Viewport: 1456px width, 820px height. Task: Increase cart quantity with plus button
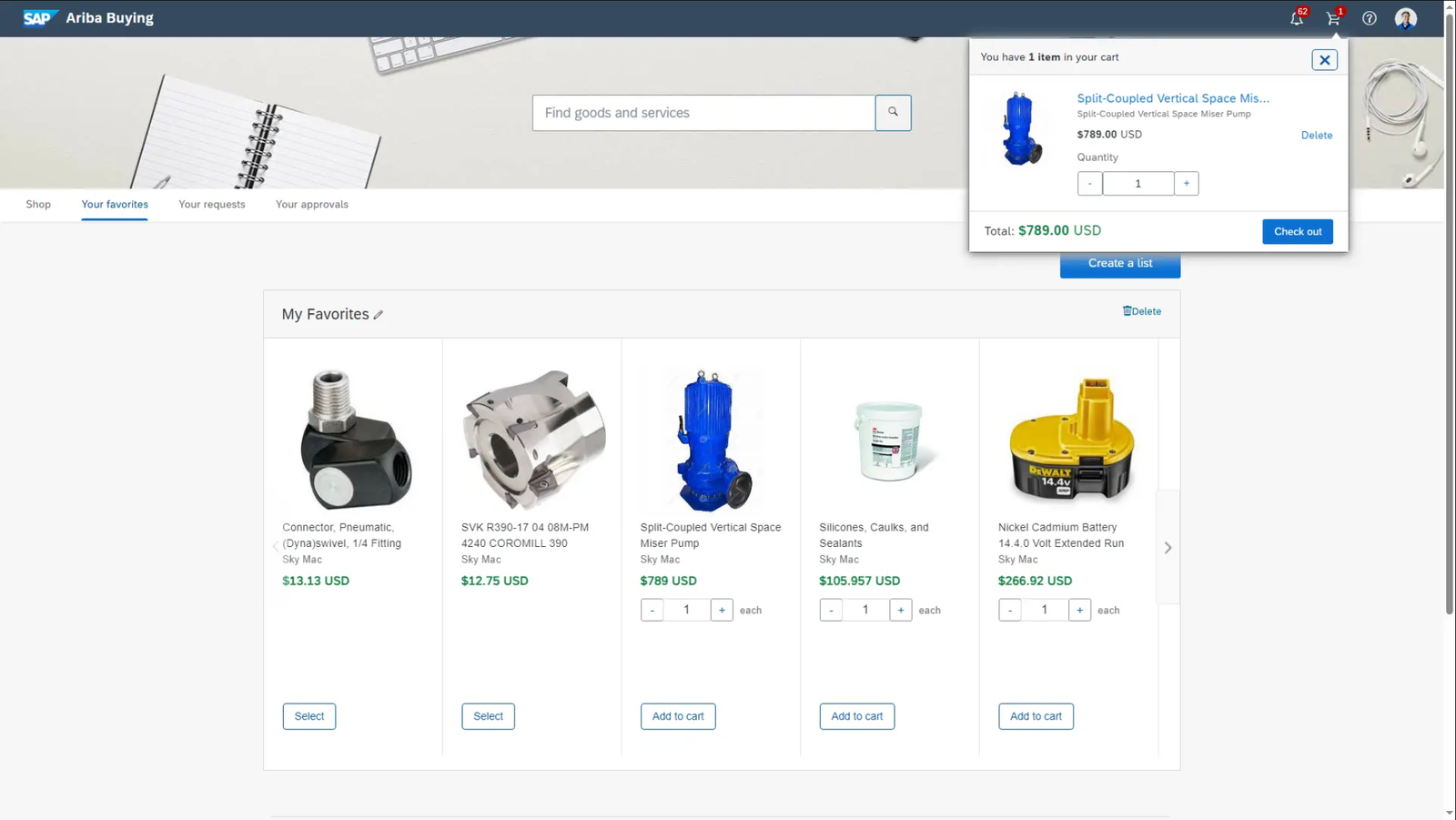(x=1186, y=184)
